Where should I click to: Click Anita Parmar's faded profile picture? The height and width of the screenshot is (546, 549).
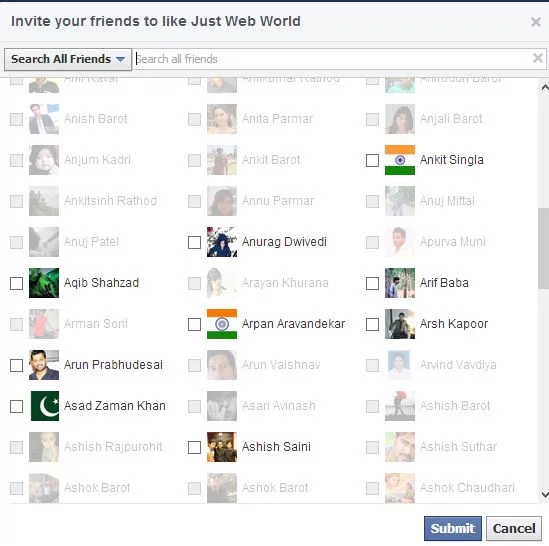click(222, 119)
